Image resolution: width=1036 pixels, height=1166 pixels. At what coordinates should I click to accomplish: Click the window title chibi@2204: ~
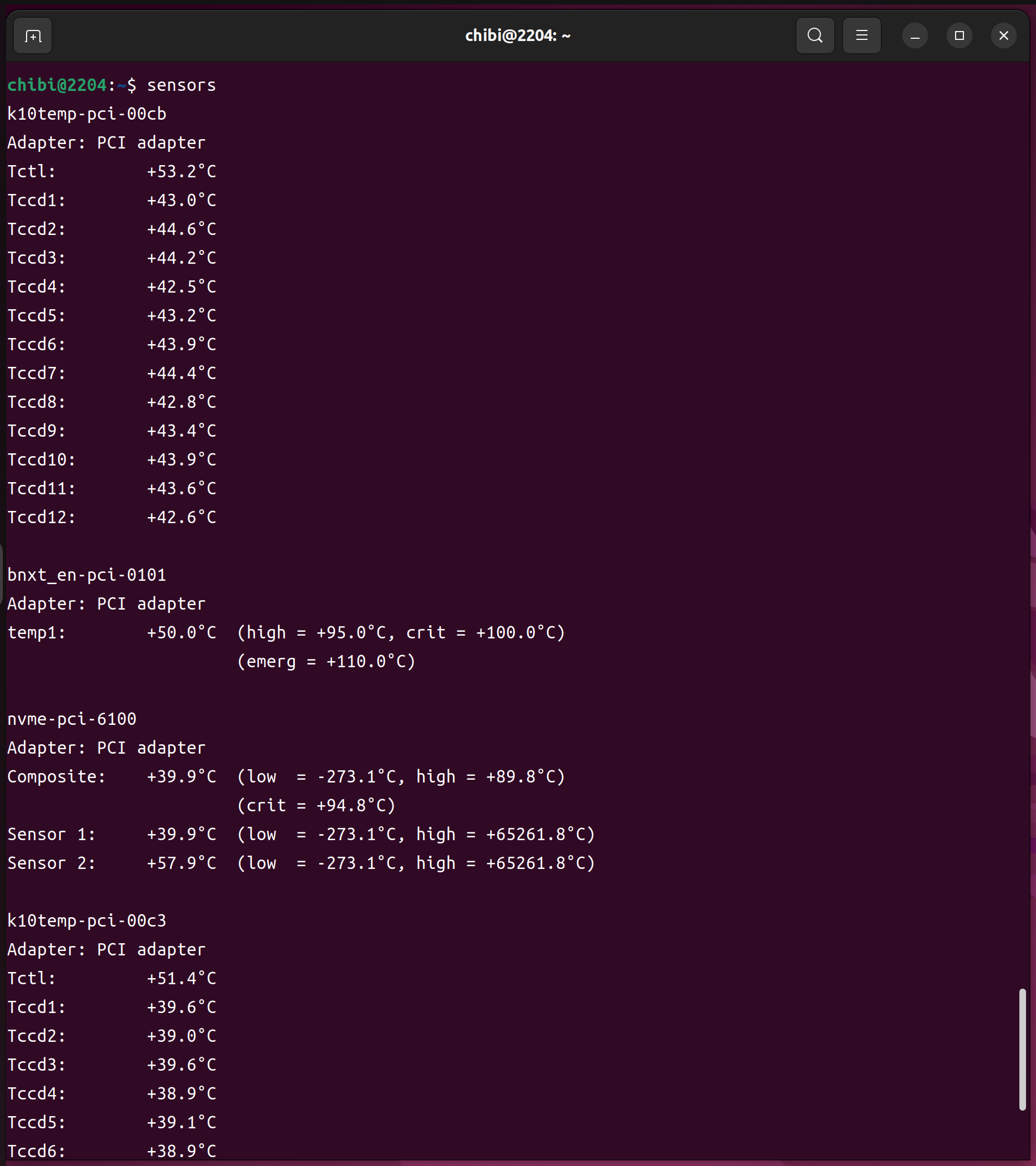517,36
